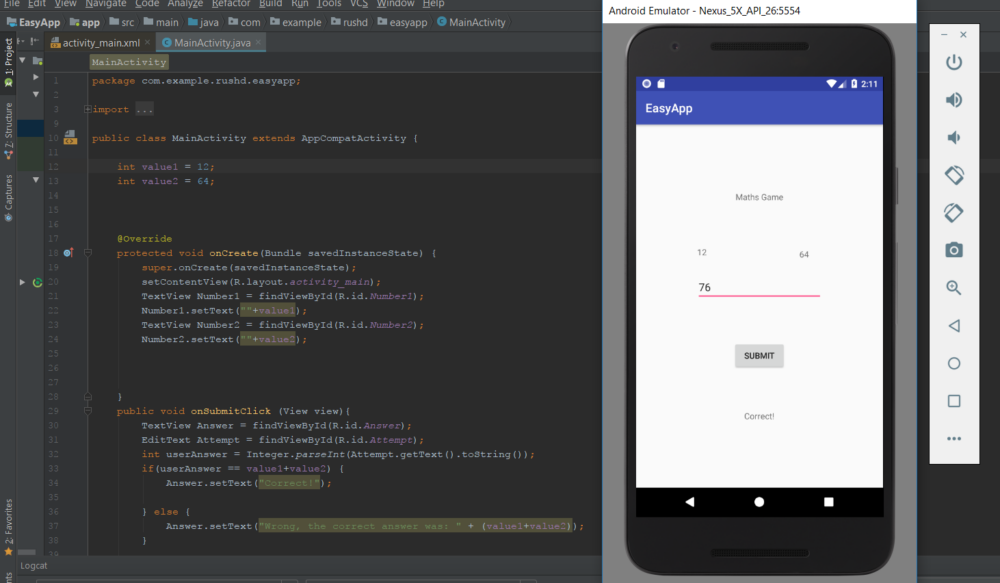
Task: Decrease emulator volume
Action: (x=954, y=137)
